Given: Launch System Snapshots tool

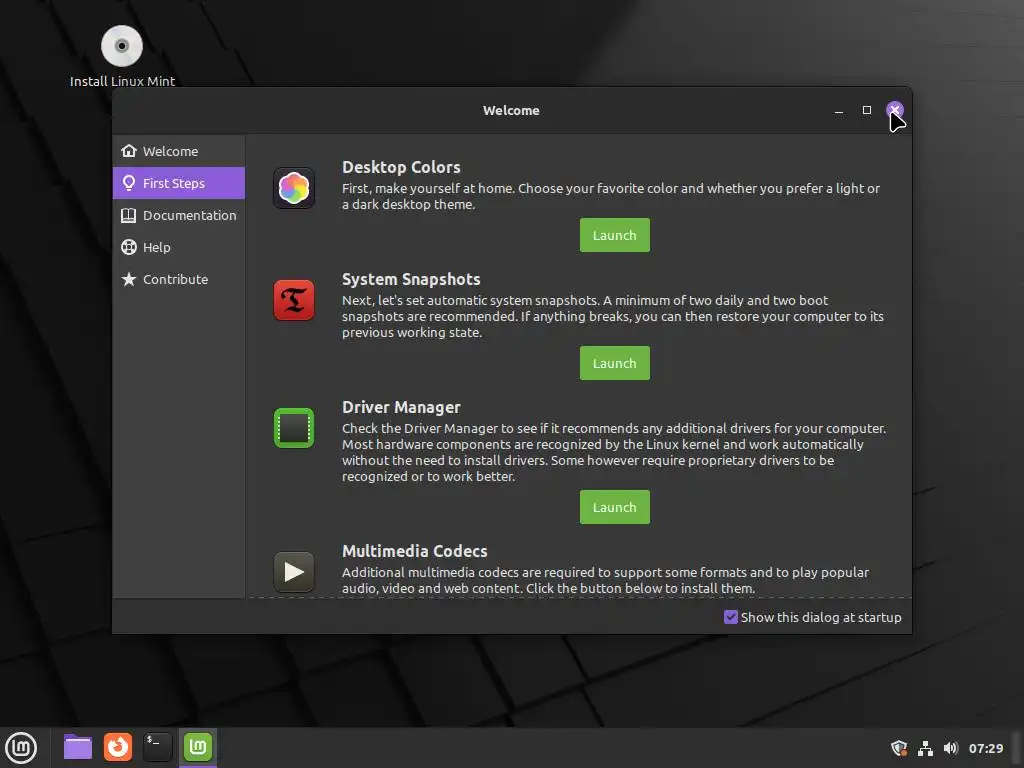Looking at the screenshot, I should (615, 363).
